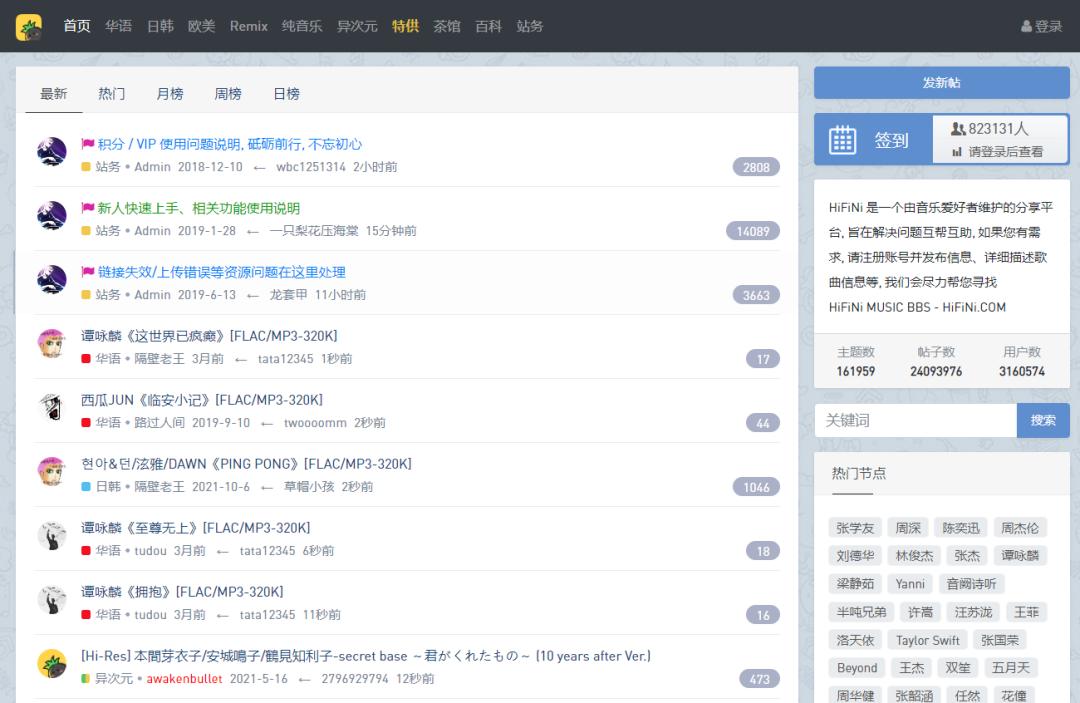Click the HiFiNi pineapple logo icon
The height and width of the screenshot is (703, 1080).
pos(28,27)
